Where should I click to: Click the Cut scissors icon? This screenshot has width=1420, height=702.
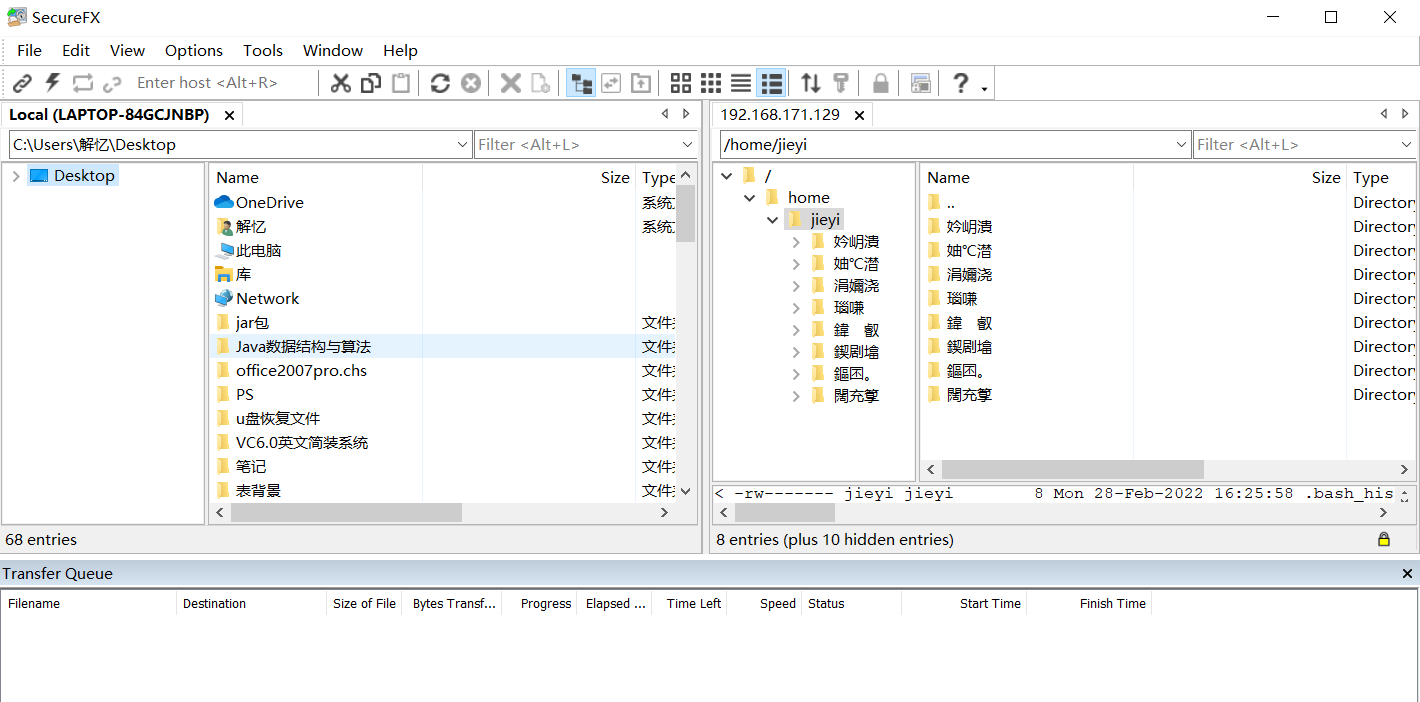(341, 83)
